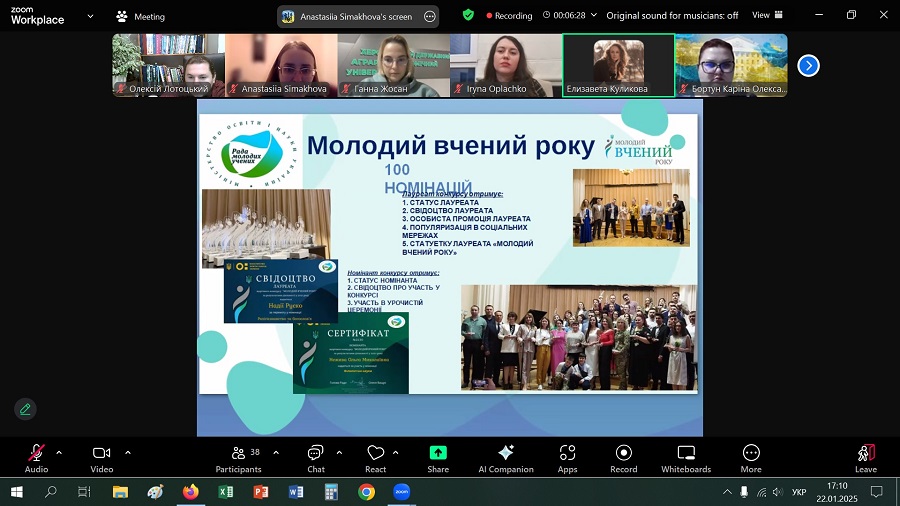Expand the audio options arrow
The width and height of the screenshot is (900, 506).
click(59, 452)
